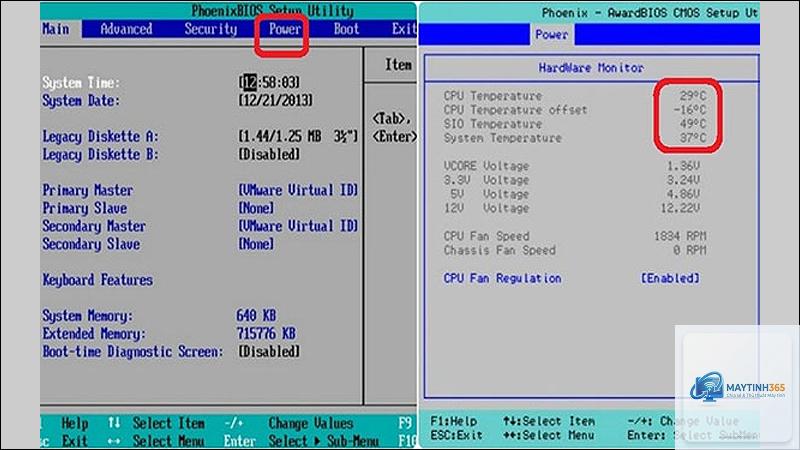Click the PhoenixBIOS Select Menu footer hint

coord(168,441)
